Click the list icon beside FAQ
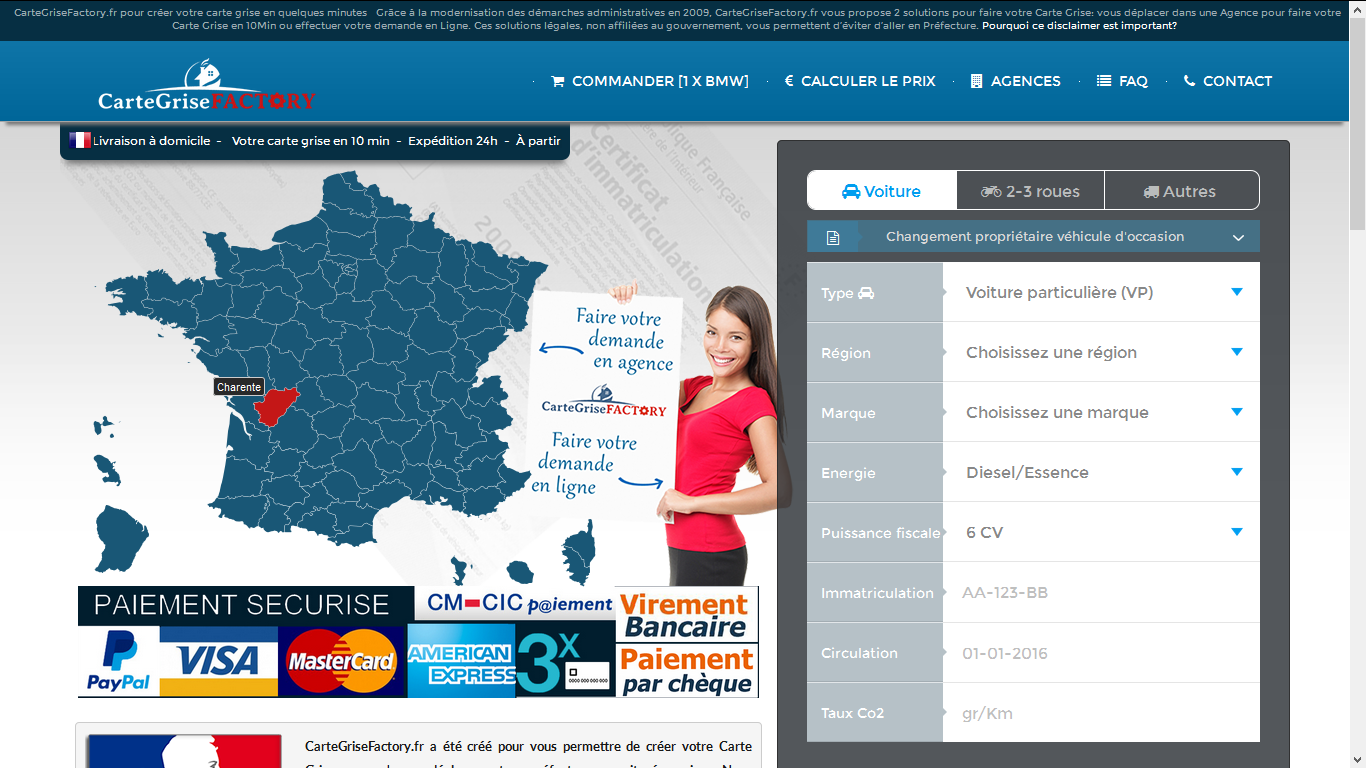The width and height of the screenshot is (1366, 768). (x=1104, y=81)
